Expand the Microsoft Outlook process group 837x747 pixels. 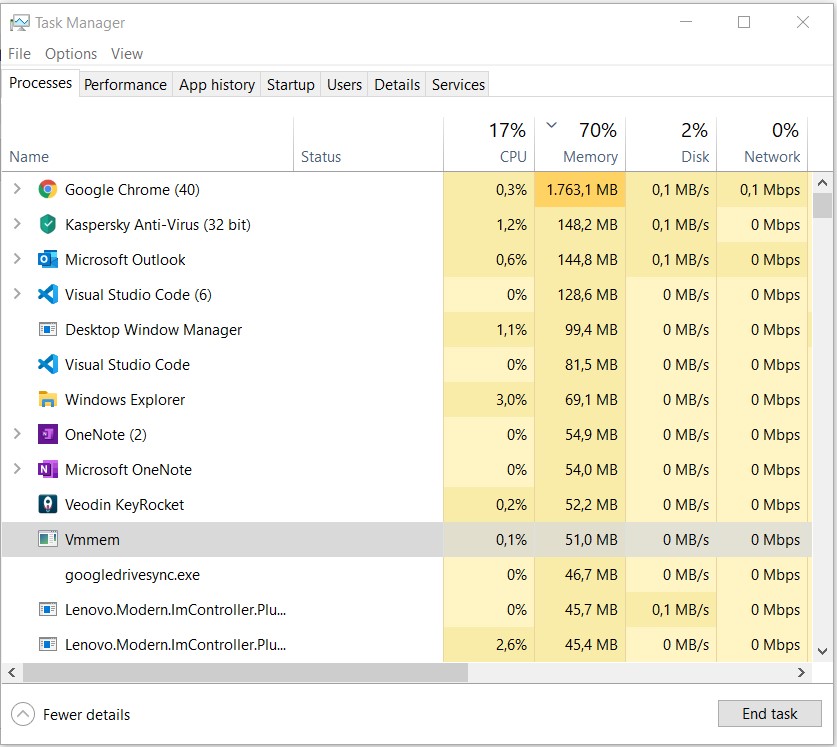pos(17,259)
